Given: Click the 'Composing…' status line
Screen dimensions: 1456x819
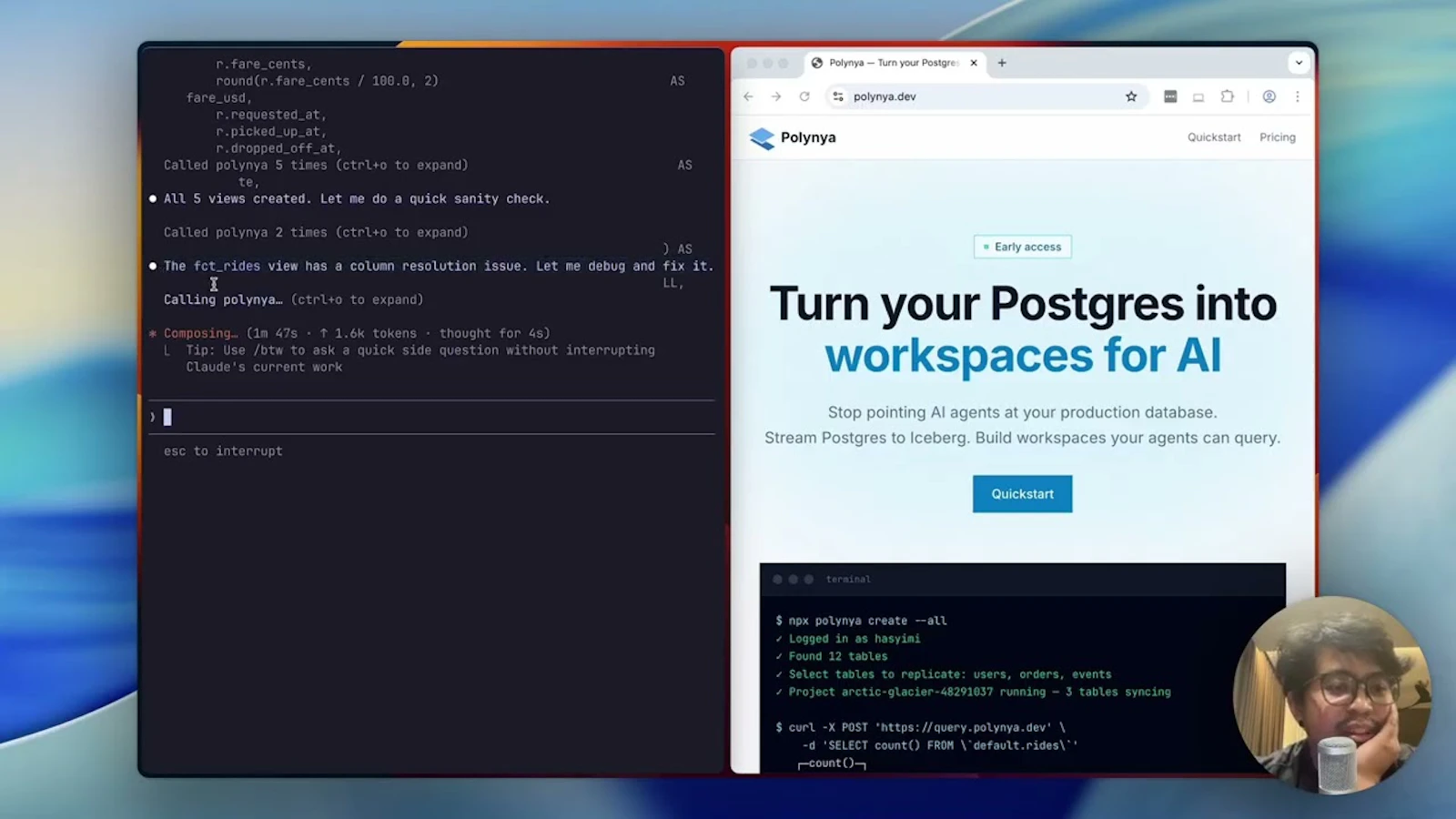Looking at the screenshot, I should [x=357, y=334].
